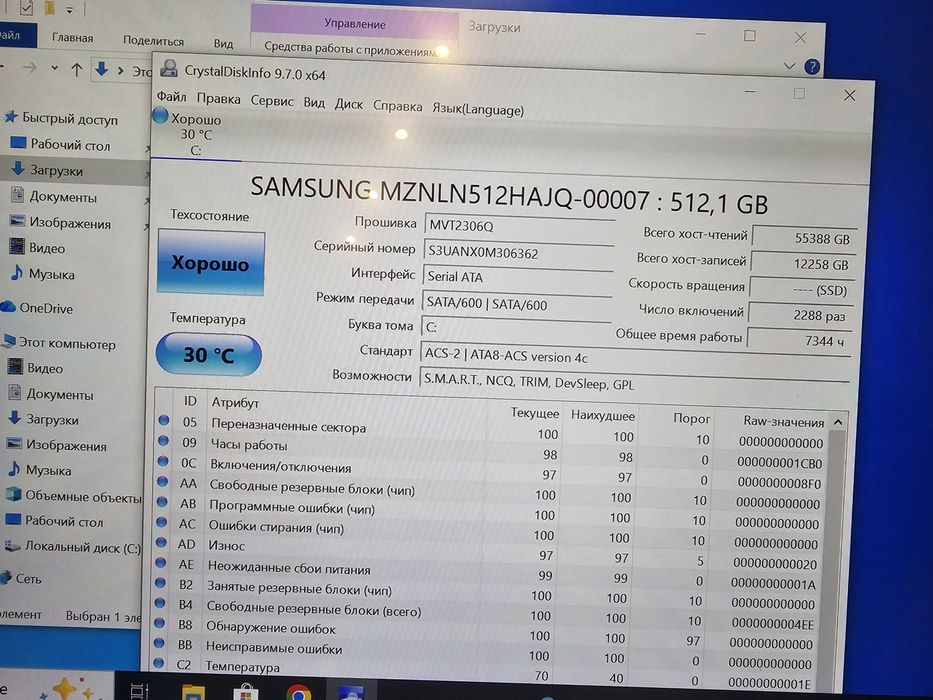Open pinned Документы under Быстрый доступ
This screenshot has width=933, height=700.
62,196
